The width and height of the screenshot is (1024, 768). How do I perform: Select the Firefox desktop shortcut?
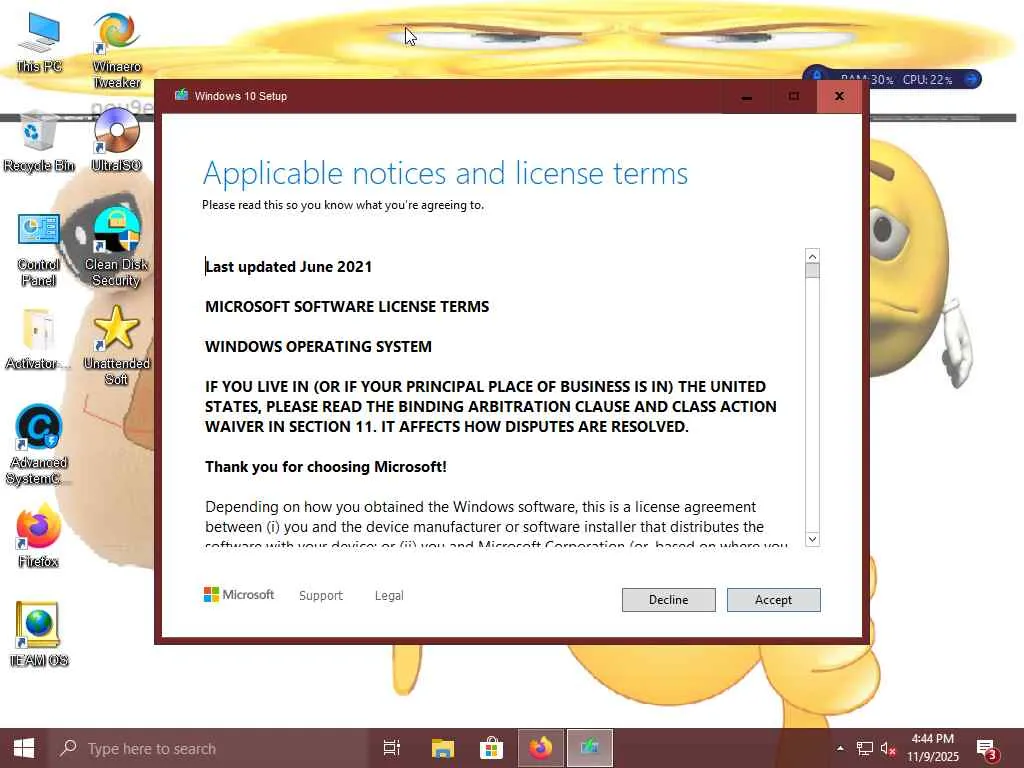click(x=39, y=536)
